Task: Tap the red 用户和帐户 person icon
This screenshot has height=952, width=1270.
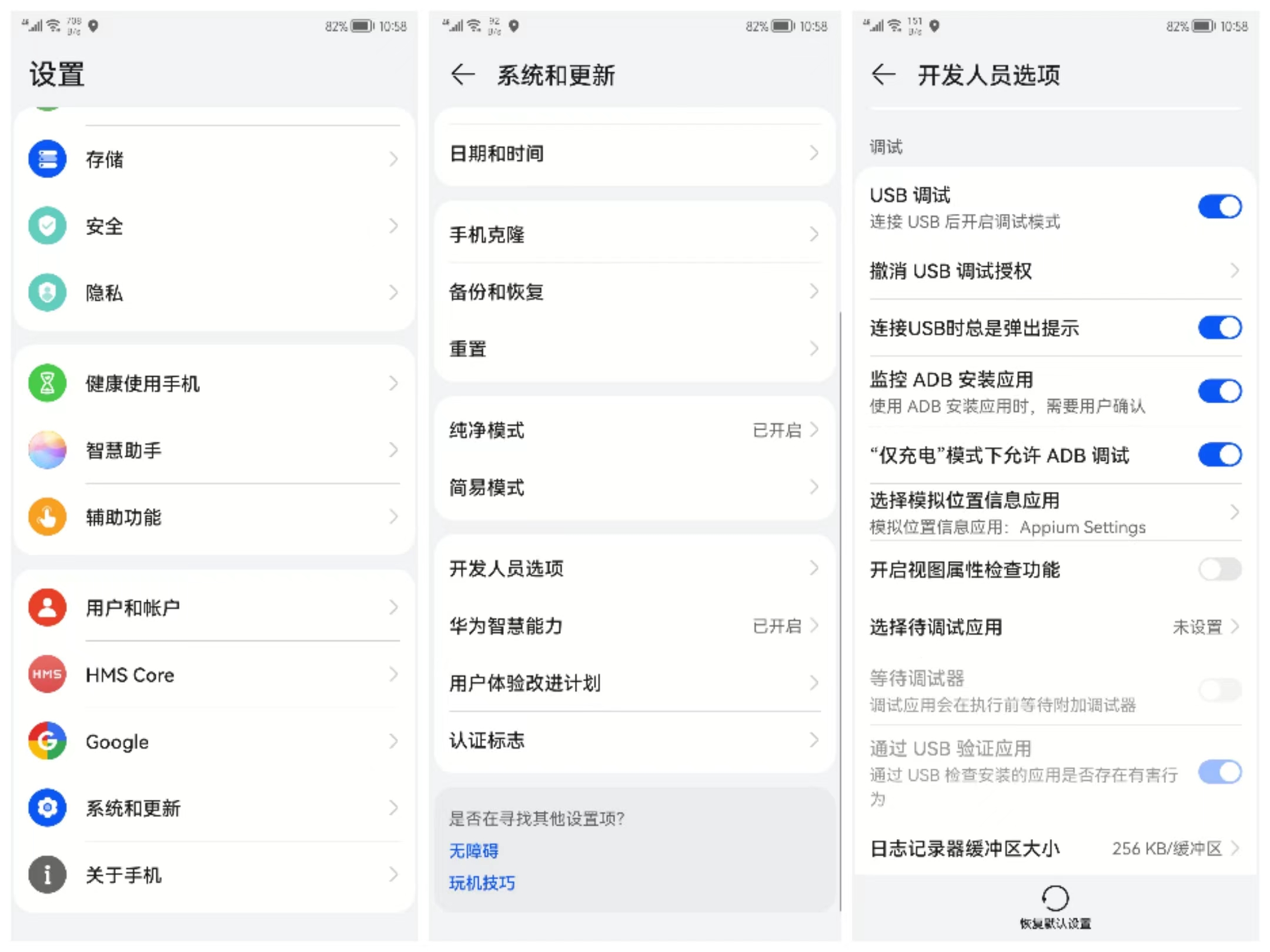Action: point(47,608)
